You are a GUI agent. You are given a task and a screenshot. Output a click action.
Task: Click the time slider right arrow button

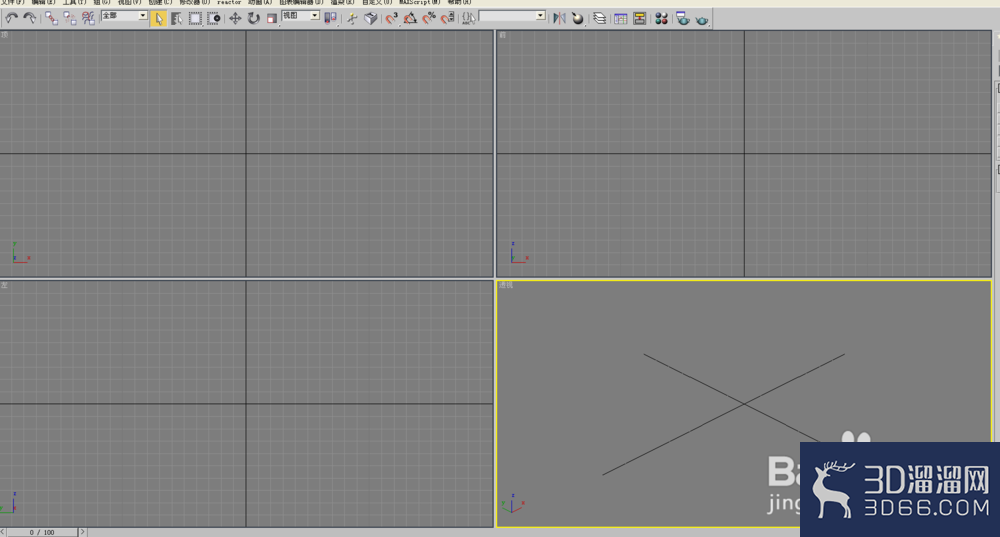82,532
